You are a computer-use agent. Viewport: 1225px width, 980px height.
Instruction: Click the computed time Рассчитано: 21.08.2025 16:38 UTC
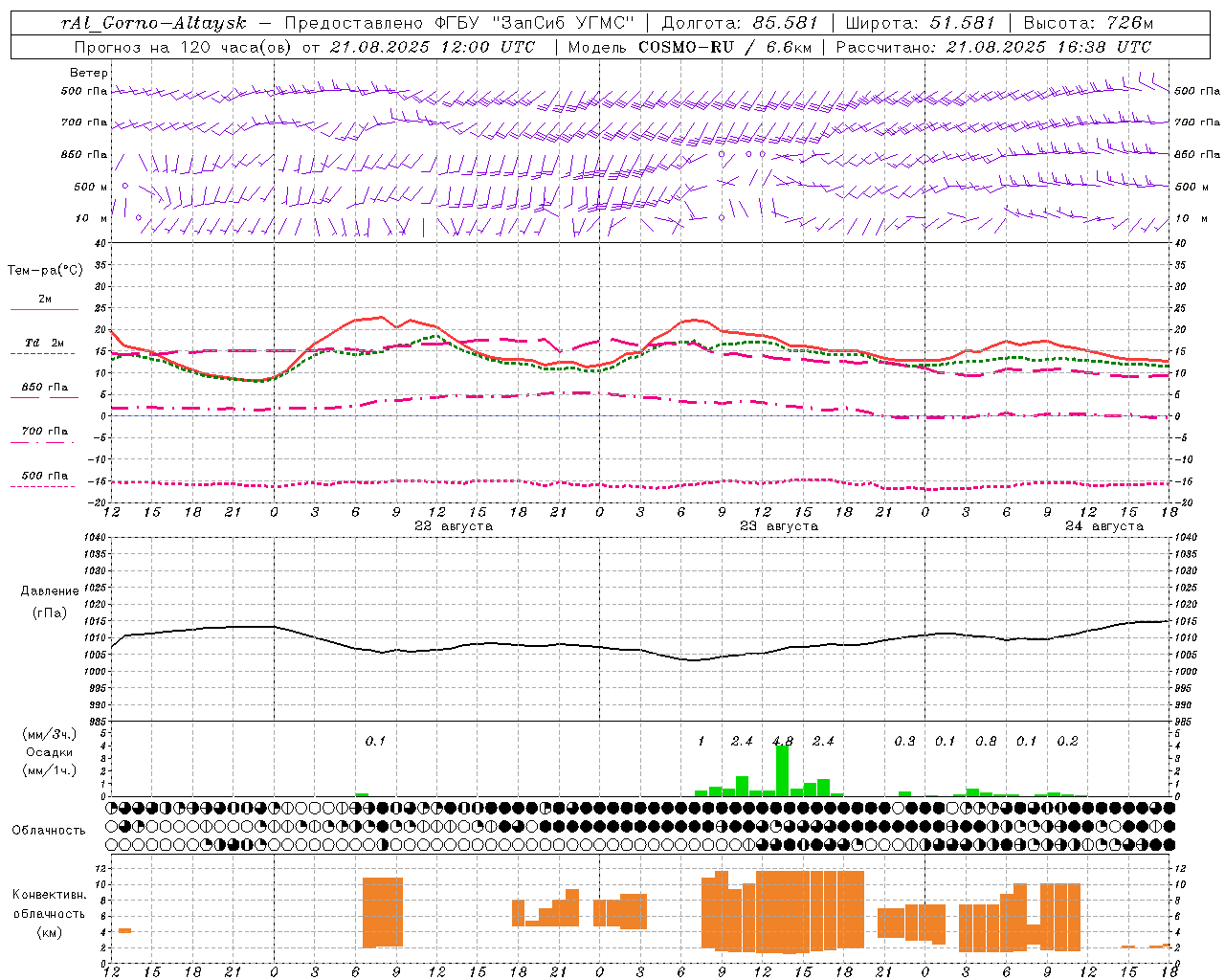point(993,47)
